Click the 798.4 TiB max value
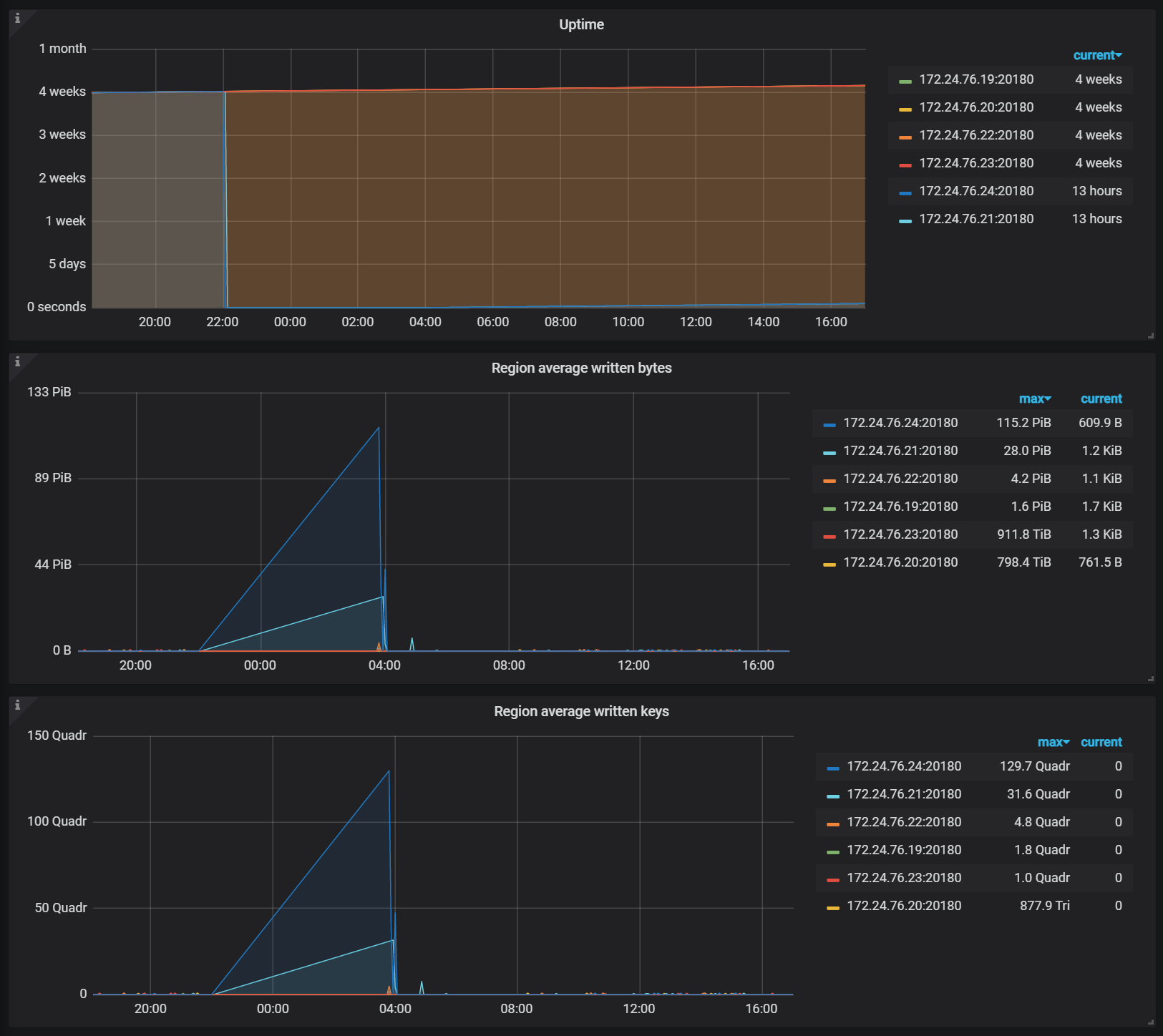This screenshot has height=1036, width=1163. tap(1023, 562)
